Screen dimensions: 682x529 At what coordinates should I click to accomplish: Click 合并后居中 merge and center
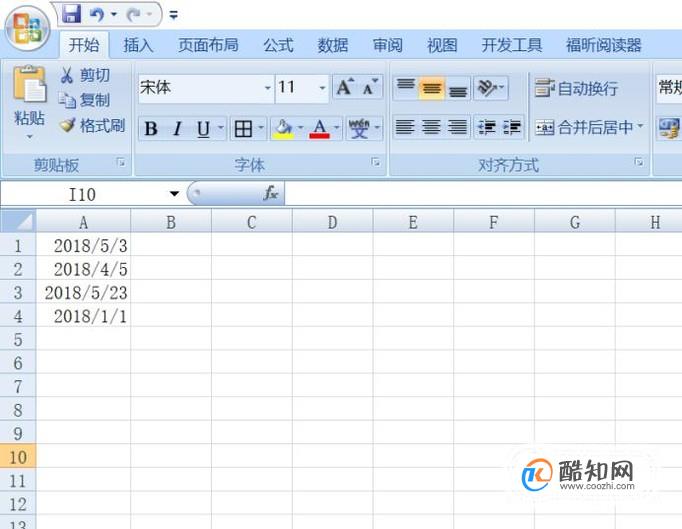(x=584, y=127)
